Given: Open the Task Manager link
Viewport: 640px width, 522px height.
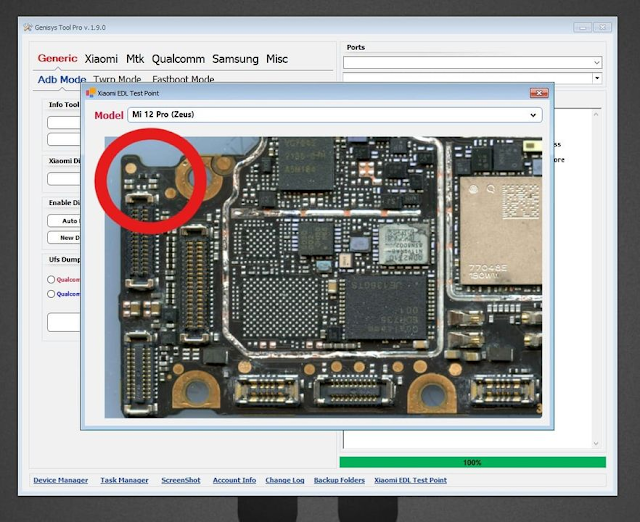Looking at the screenshot, I should 124,480.
